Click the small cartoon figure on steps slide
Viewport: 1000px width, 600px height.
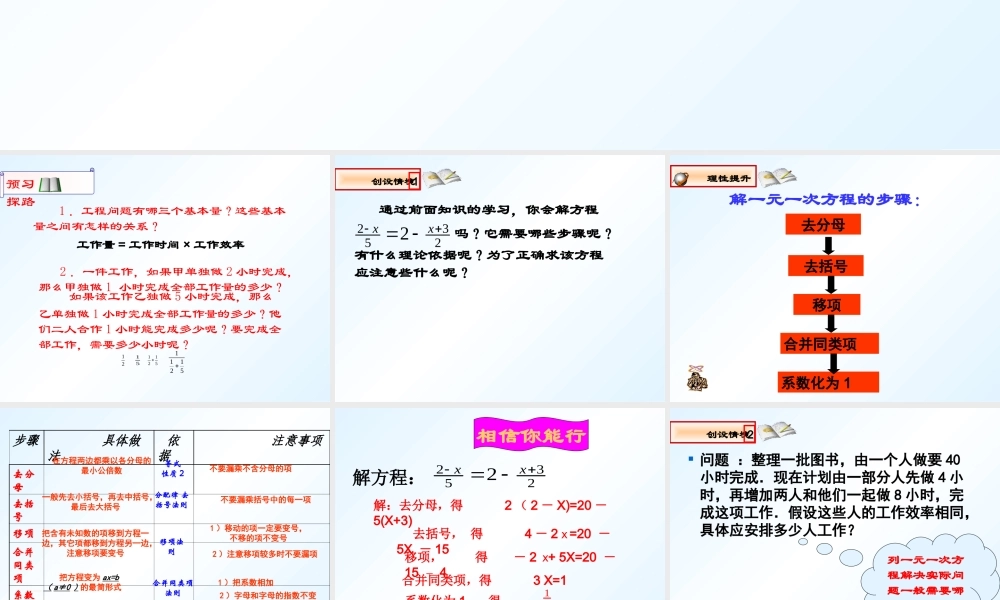coord(697,378)
